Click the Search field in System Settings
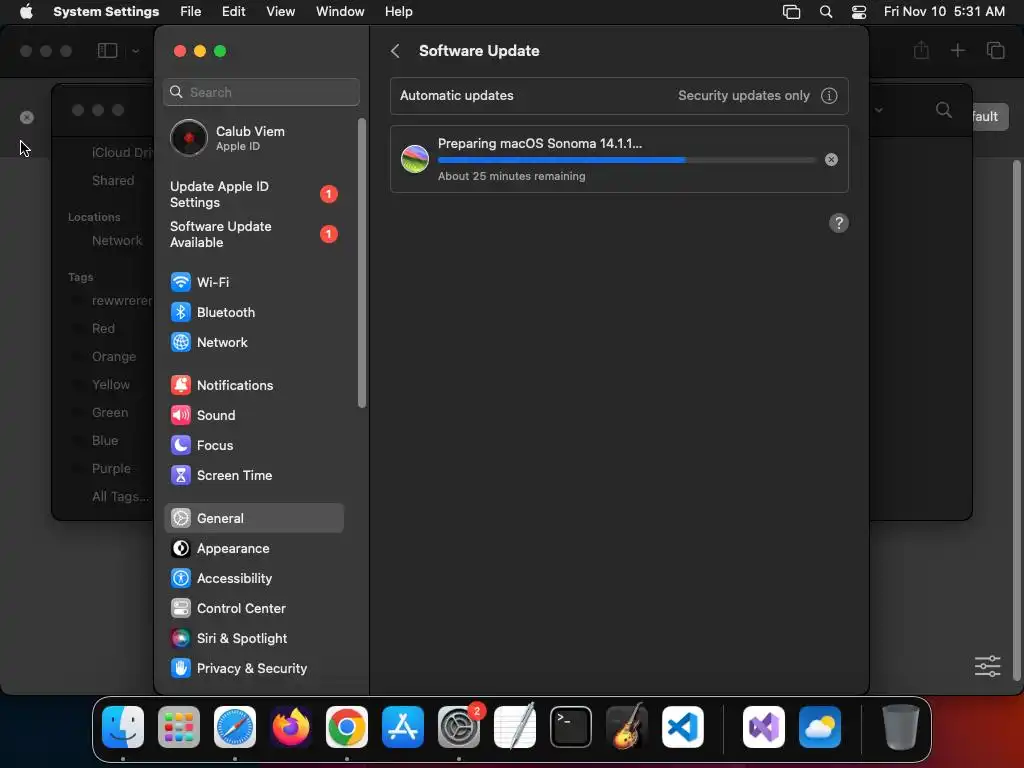 [x=261, y=92]
